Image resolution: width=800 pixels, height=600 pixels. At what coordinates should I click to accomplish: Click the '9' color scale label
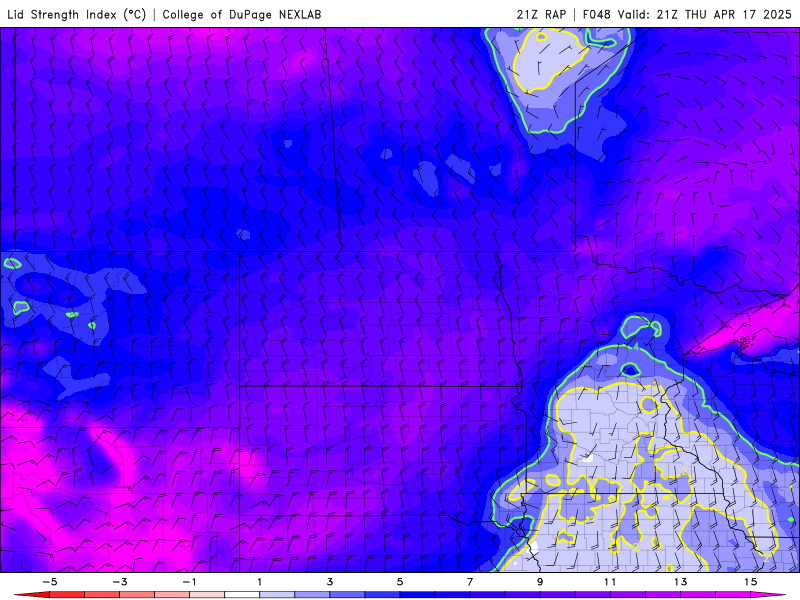pyautogui.click(x=540, y=582)
